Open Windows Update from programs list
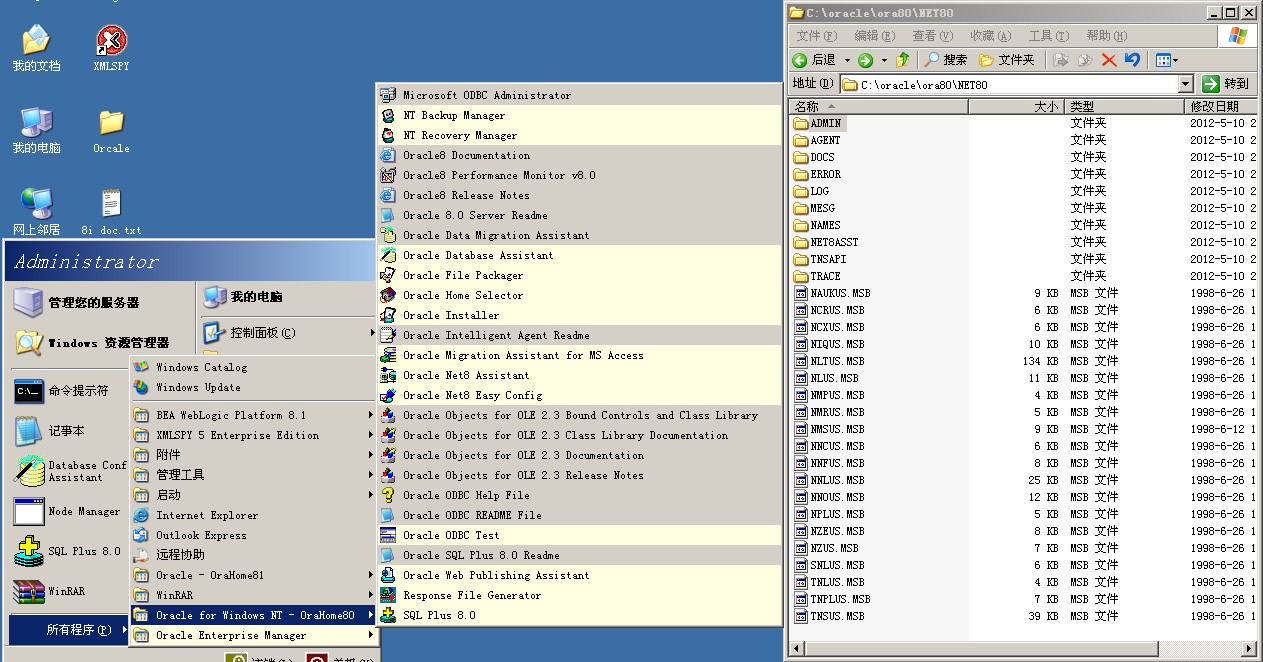 (253, 387)
